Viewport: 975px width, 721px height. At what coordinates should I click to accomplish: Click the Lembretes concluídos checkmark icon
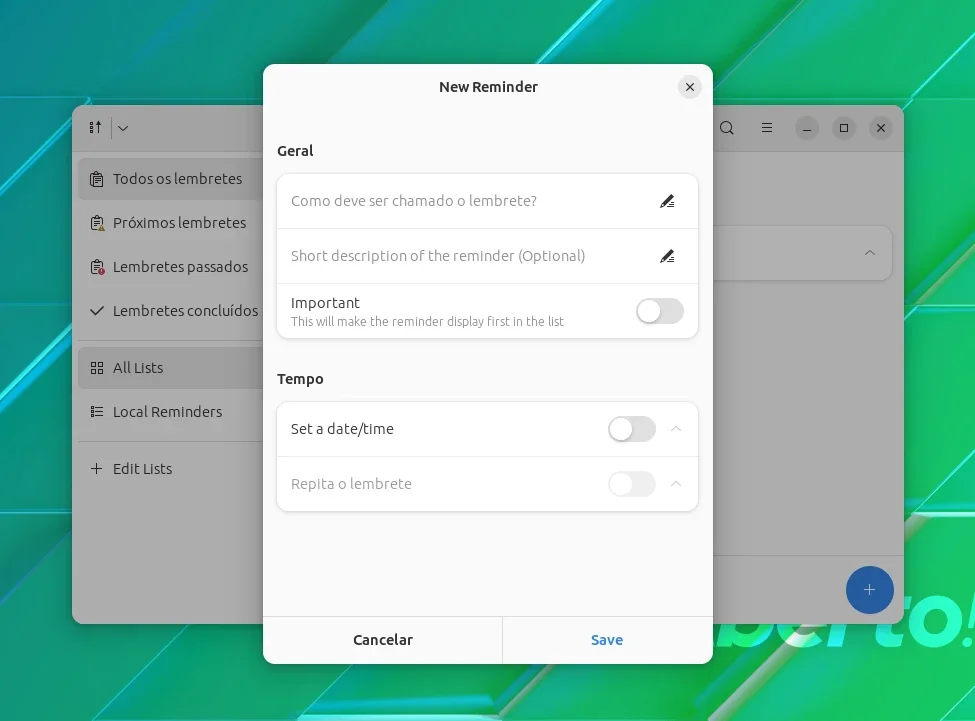97,311
